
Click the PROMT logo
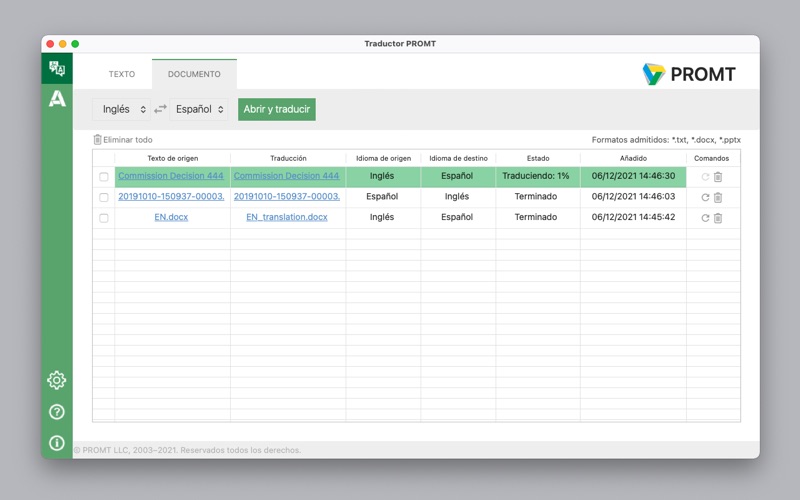click(689, 74)
